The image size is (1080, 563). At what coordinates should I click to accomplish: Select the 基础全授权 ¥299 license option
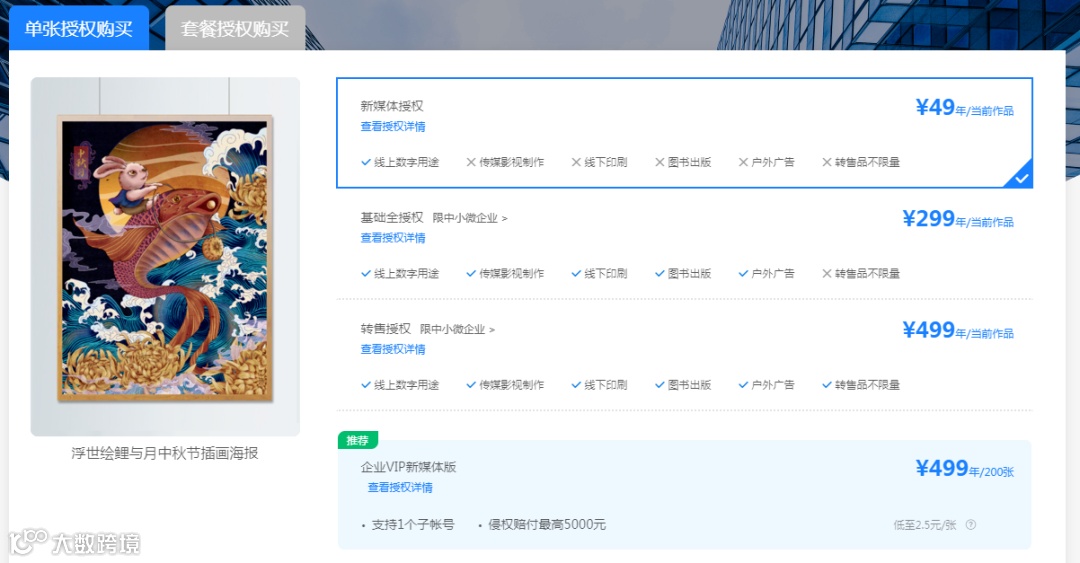(685, 245)
